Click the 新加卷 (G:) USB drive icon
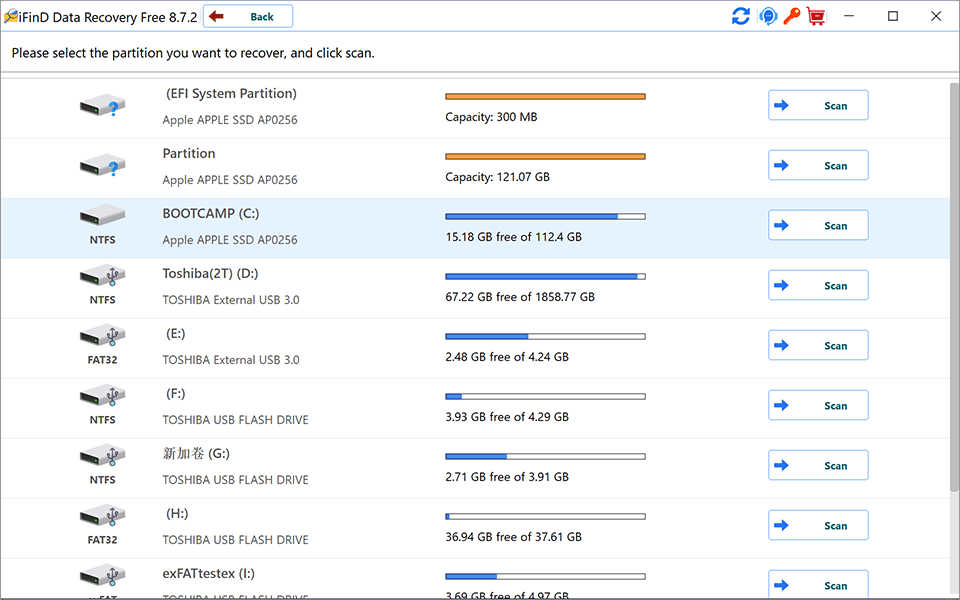Screen dimensions: 960x600 tap(102, 456)
